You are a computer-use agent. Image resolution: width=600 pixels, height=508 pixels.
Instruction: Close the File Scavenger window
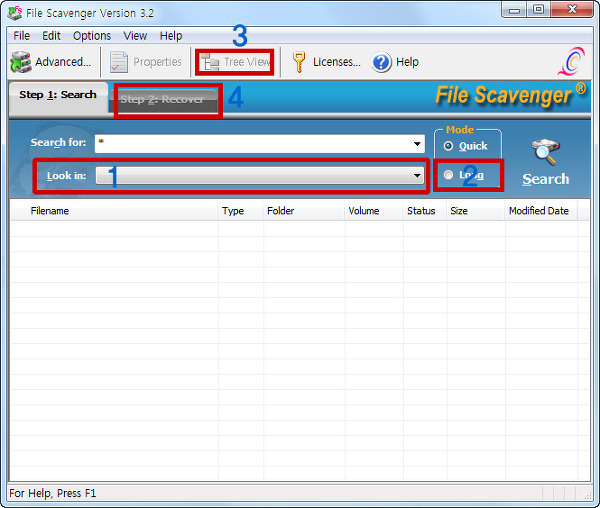pyautogui.click(x=572, y=10)
